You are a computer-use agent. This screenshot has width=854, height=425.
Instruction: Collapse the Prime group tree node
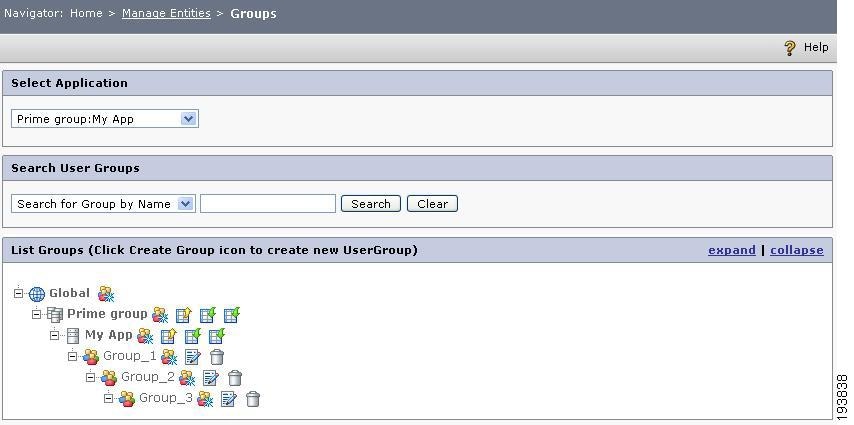(x=36, y=314)
